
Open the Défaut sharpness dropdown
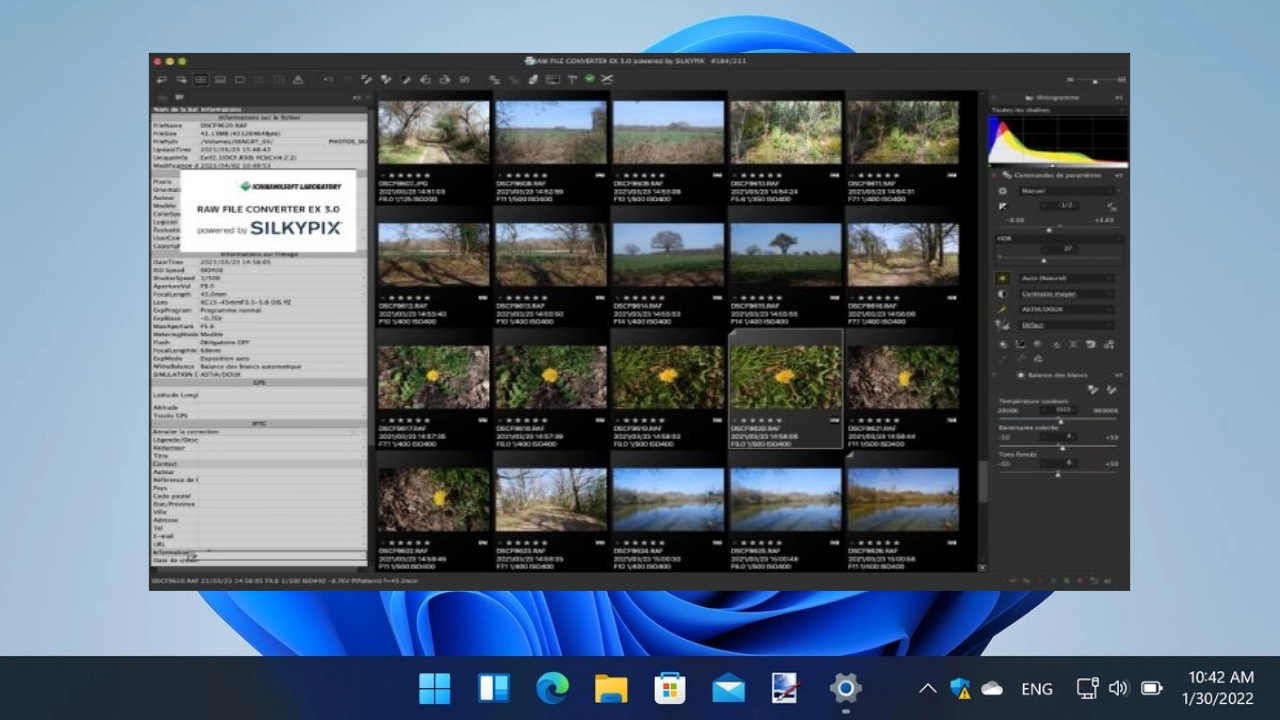coord(1067,324)
